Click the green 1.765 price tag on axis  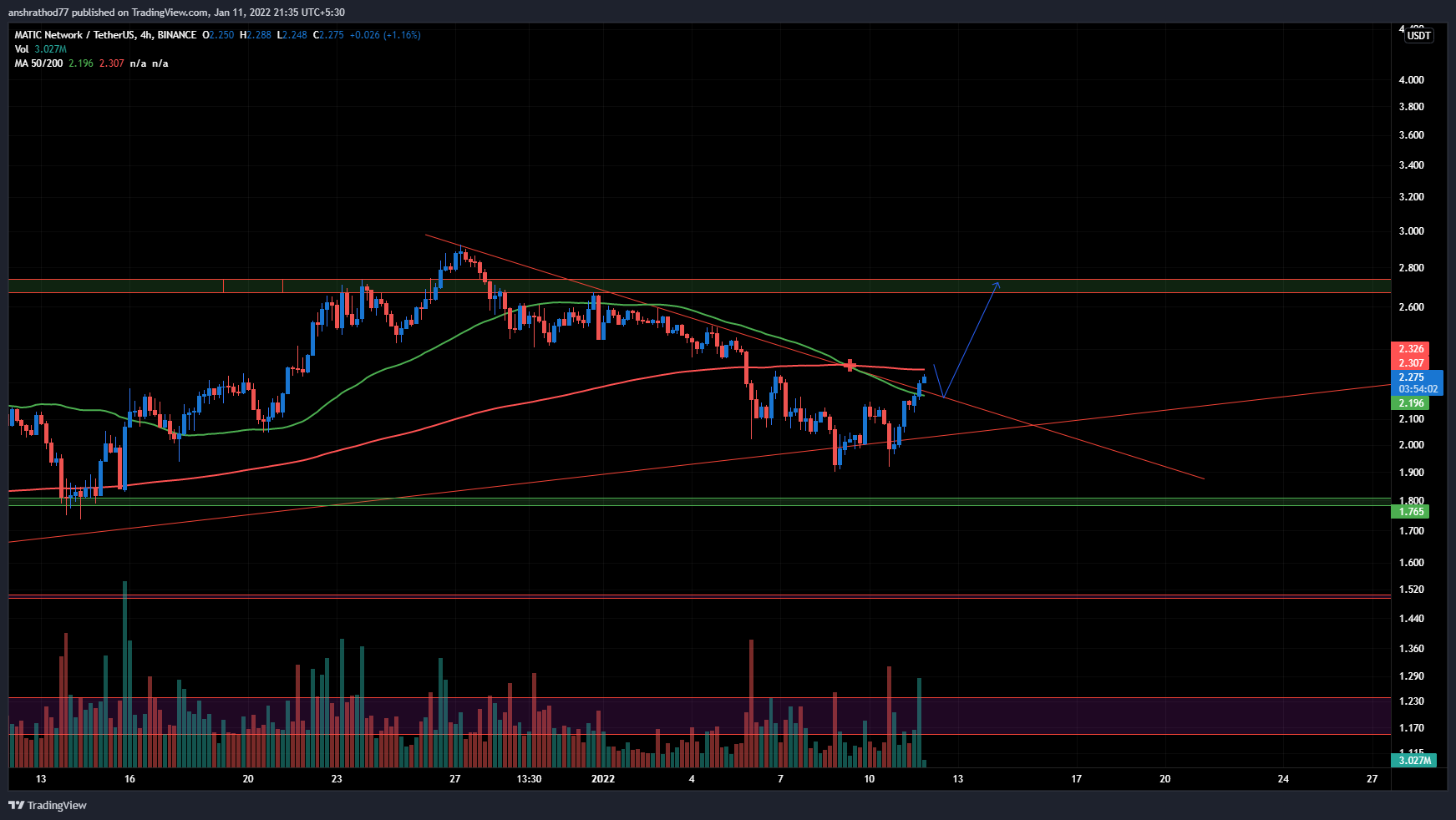click(1411, 512)
